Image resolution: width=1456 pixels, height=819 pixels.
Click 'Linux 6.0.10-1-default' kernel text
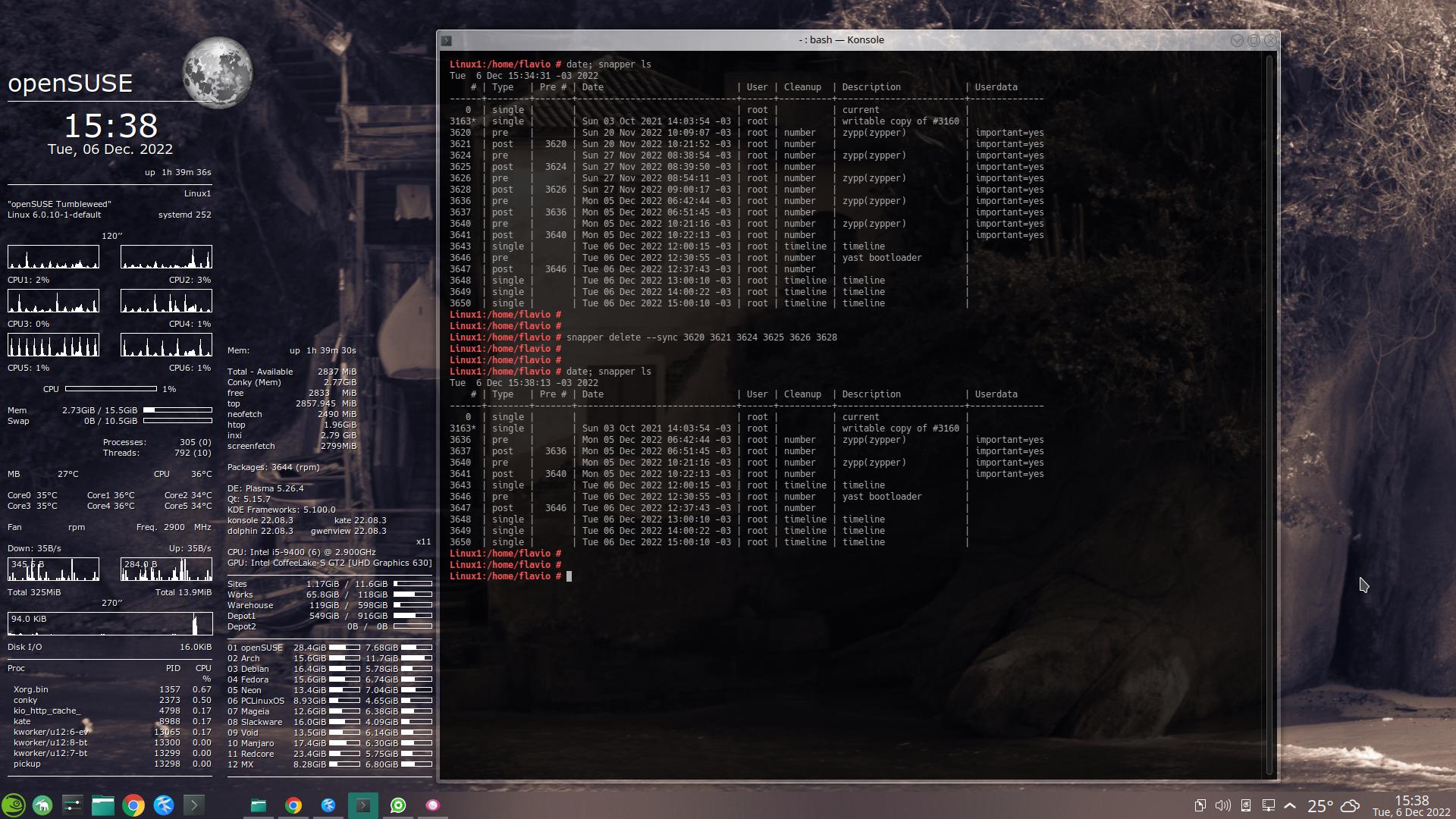[54, 215]
